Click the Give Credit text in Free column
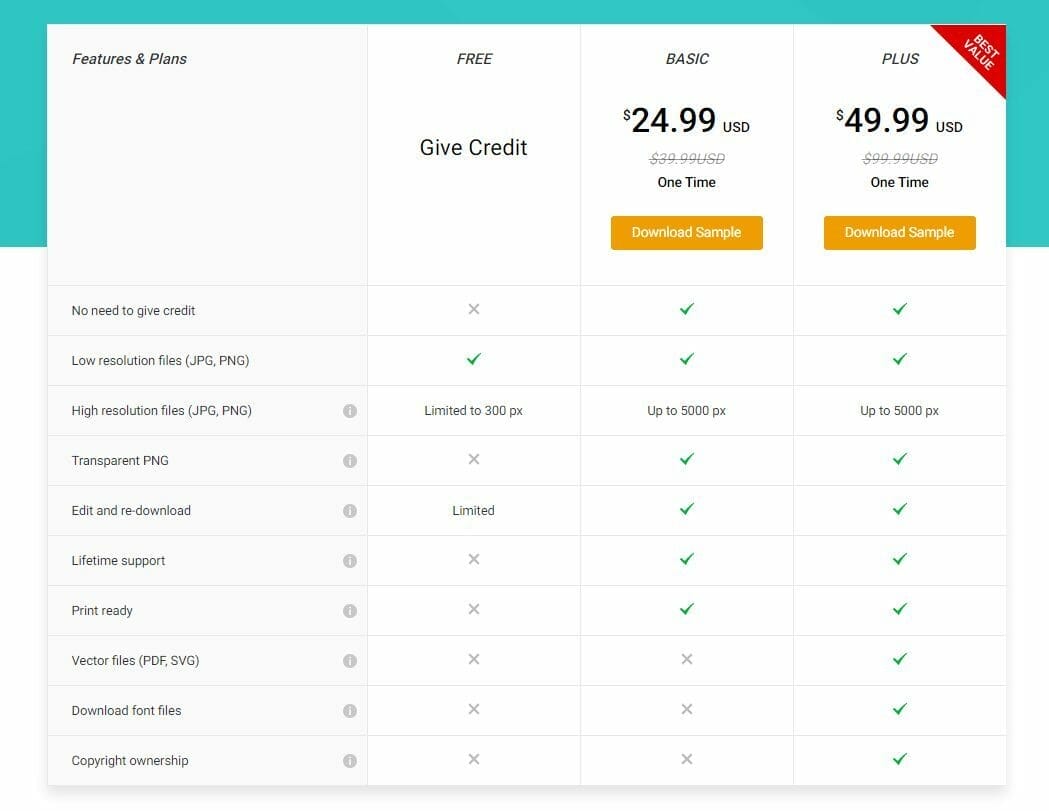Viewport: 1049px width, 811px height. 473,147
